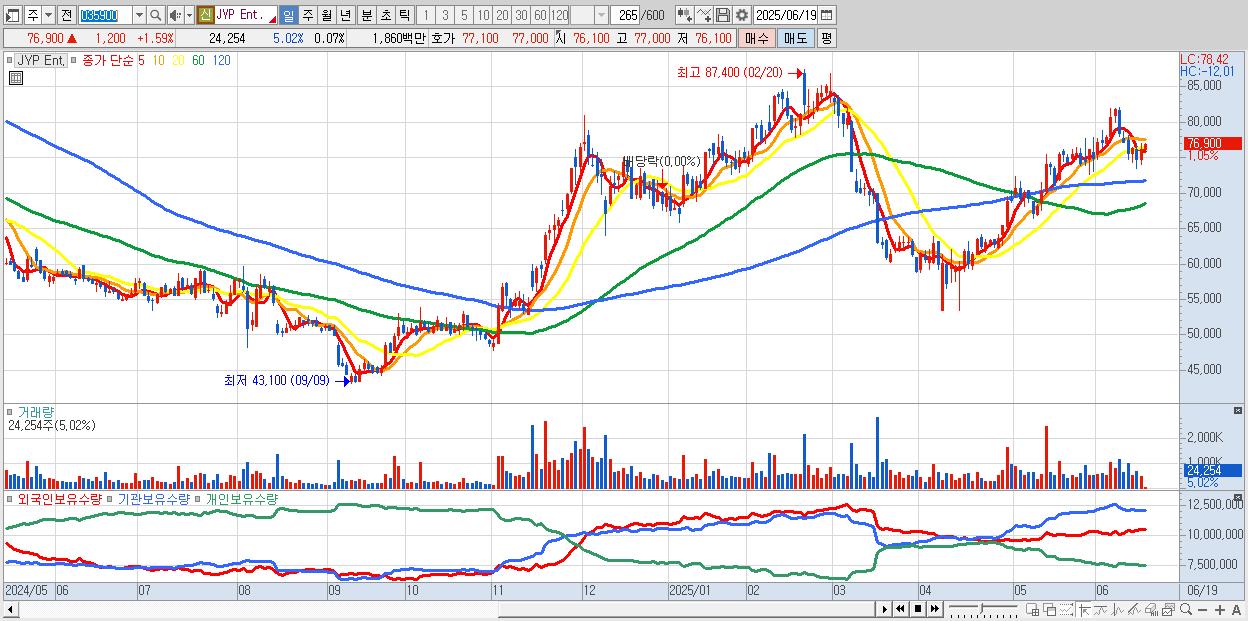Click the add overlay line chart icon
Viewport: 1248px width, 621px height.
point(704,15)
